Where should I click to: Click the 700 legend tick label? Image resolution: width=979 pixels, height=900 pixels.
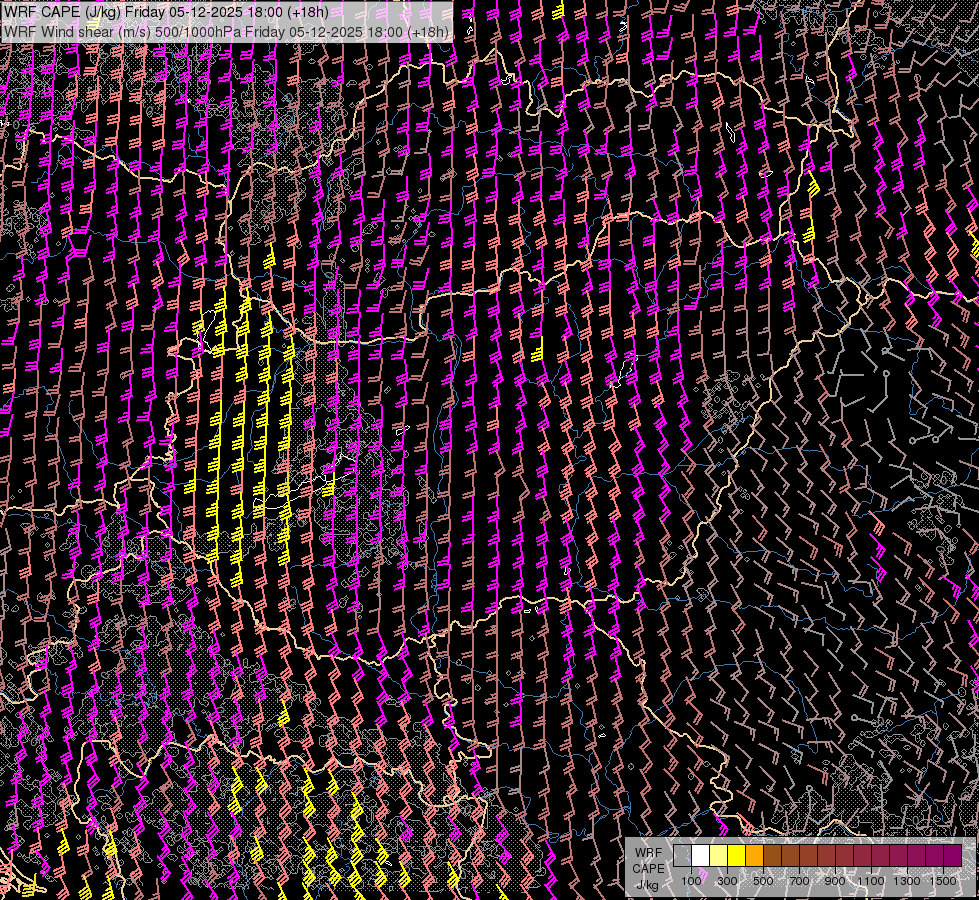[799, 881]
